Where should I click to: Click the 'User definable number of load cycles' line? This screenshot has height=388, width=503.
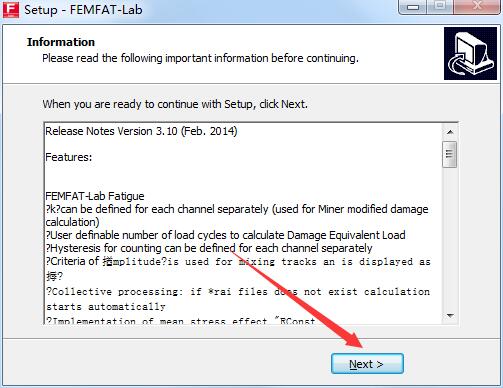(226, 235)
